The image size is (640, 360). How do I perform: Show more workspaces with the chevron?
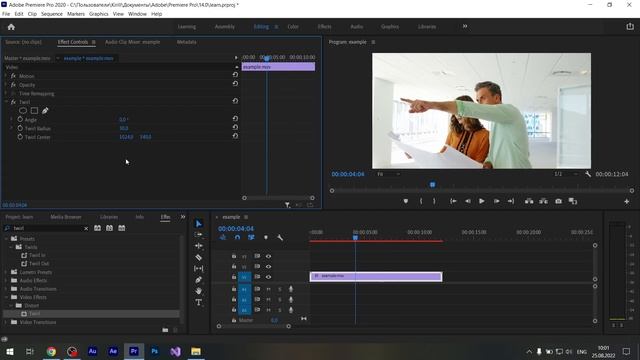464,27
